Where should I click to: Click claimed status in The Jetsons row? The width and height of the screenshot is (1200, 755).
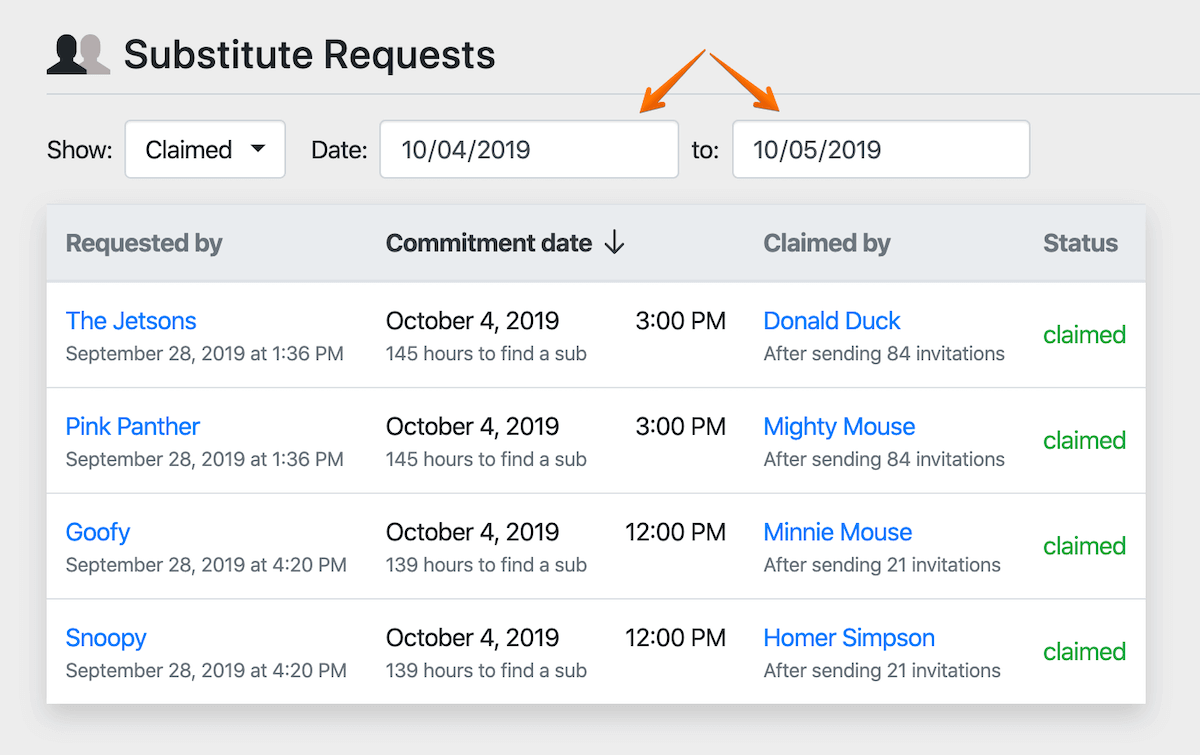[x=1084, y=335]
